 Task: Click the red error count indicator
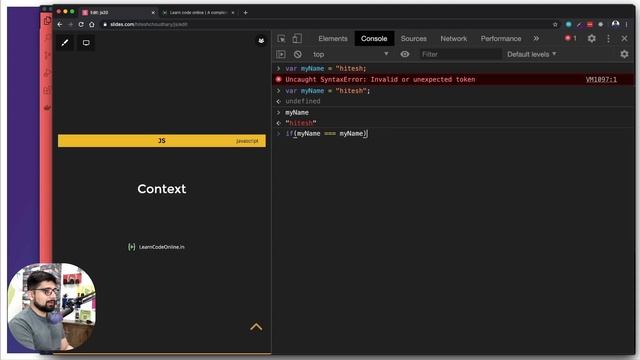[x=571, y=38]
